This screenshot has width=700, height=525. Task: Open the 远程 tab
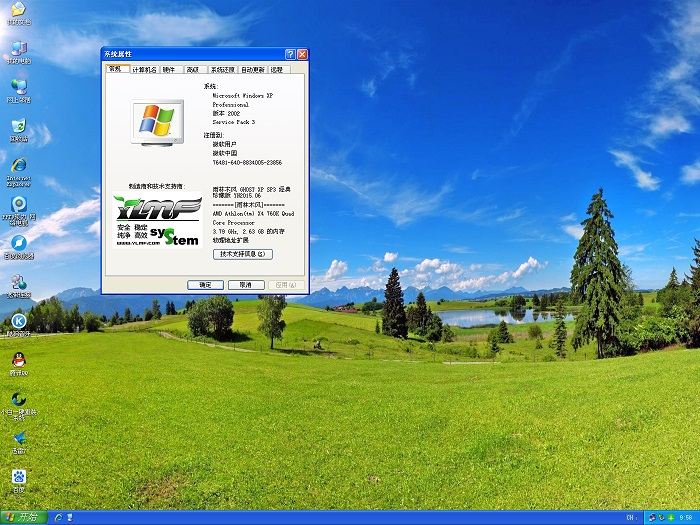277,70
